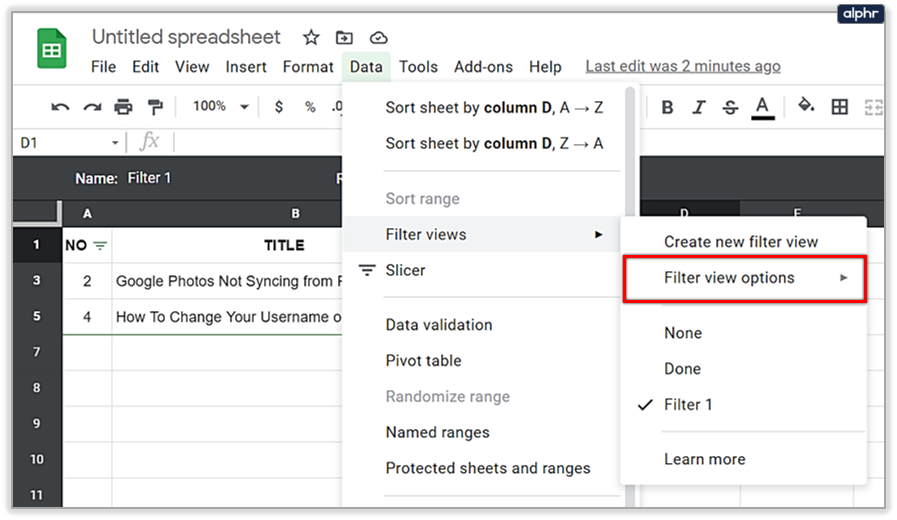Star the Untitled spreadsheet
The width and height of the screenshot is (897, 520).
(x=311, y=37)
